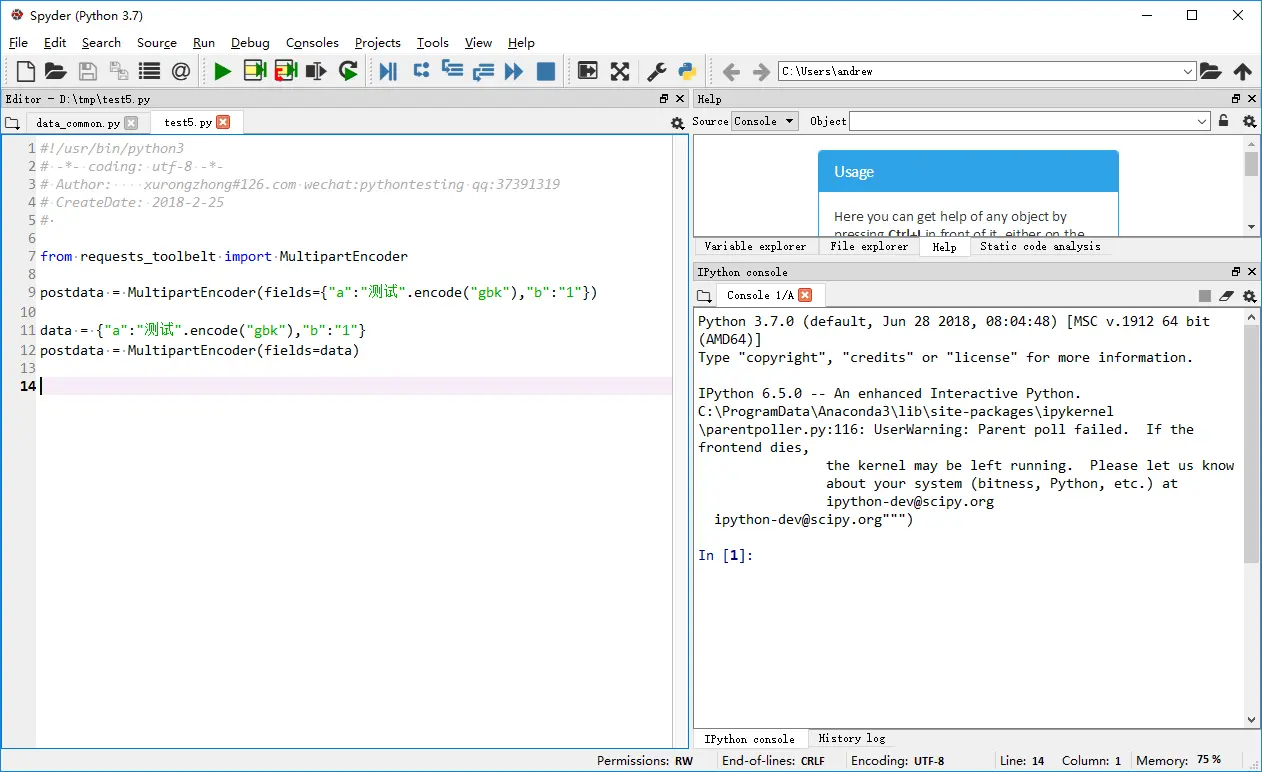This screenshot has height=772, width=1262.
Task: Switch to History log tab
Action: [852, 739]
